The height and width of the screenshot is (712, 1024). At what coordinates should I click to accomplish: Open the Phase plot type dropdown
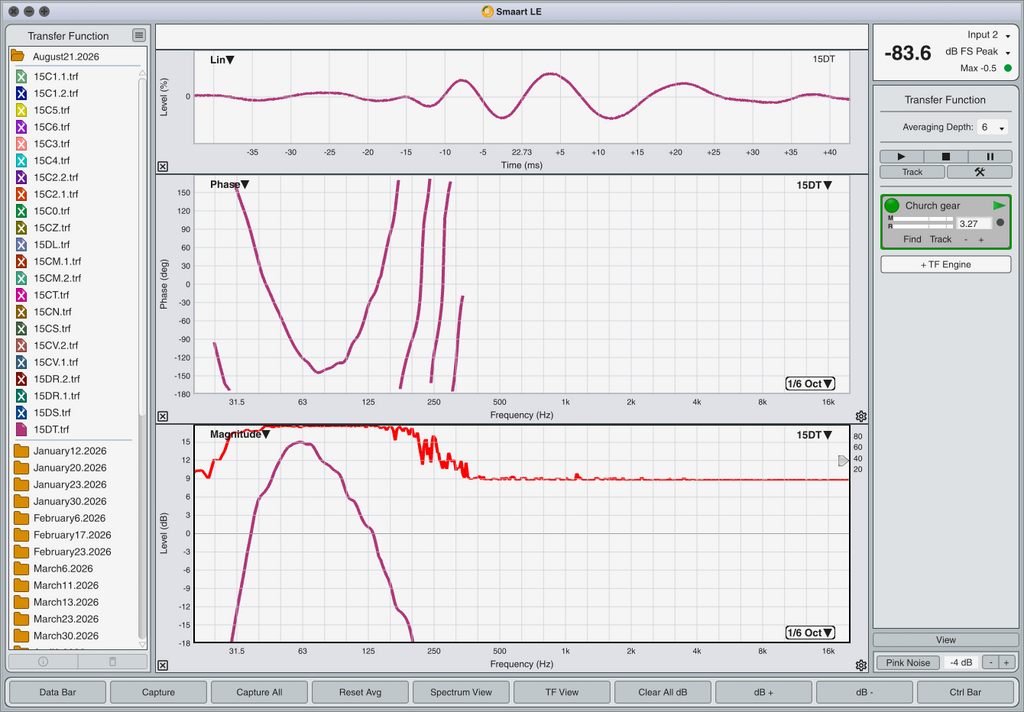point(229,184)
